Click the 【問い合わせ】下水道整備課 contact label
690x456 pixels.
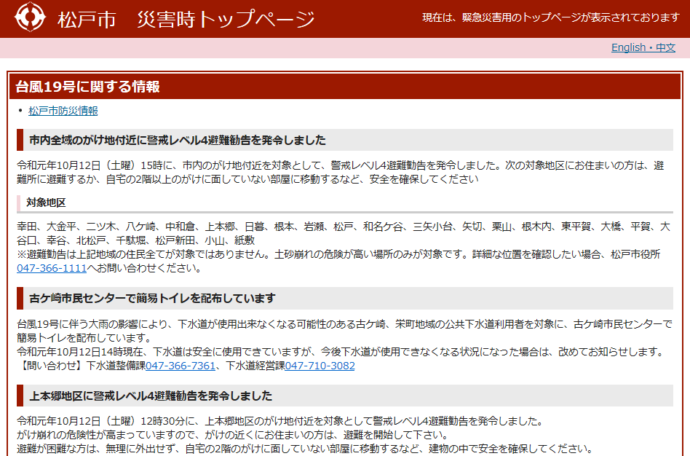pyautogui.click(x=81, y=366)
